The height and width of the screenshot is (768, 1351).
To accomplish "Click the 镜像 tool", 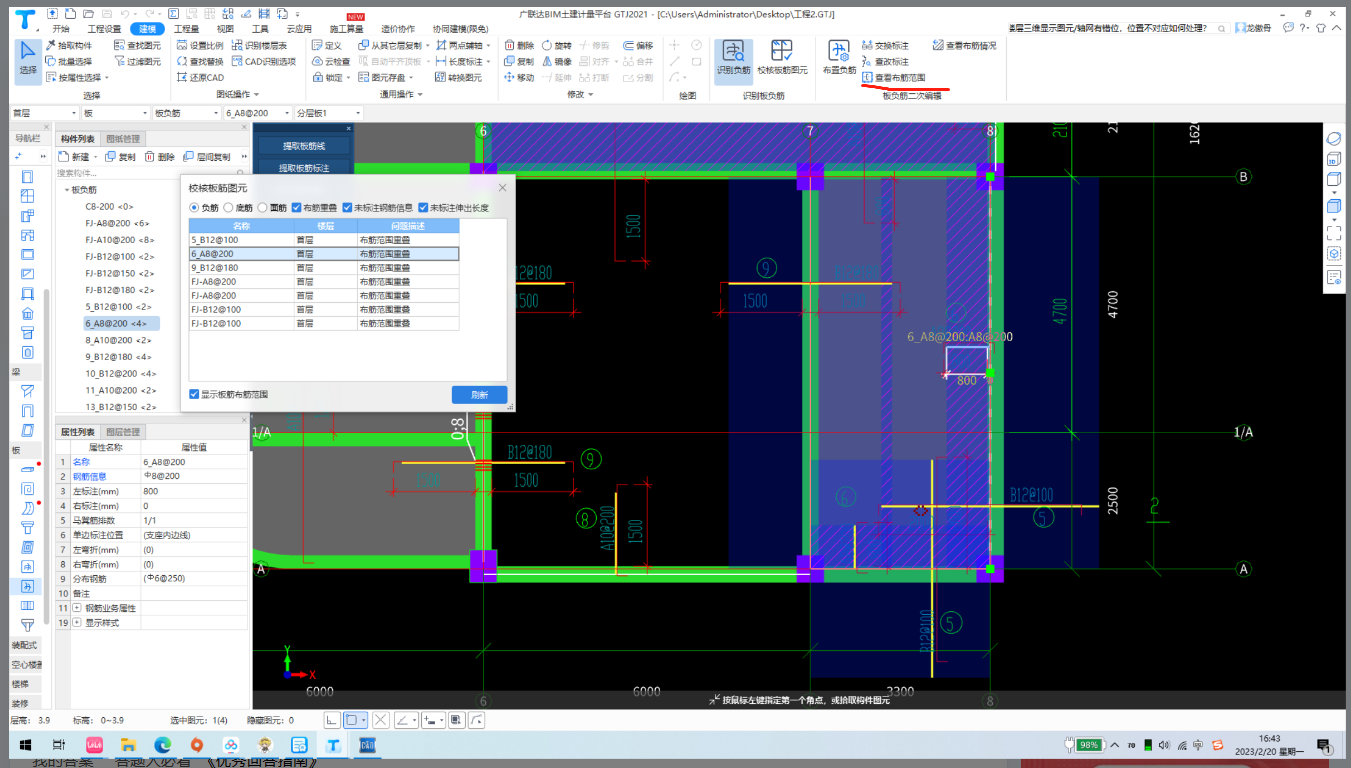I will click(x=556, y=61).
